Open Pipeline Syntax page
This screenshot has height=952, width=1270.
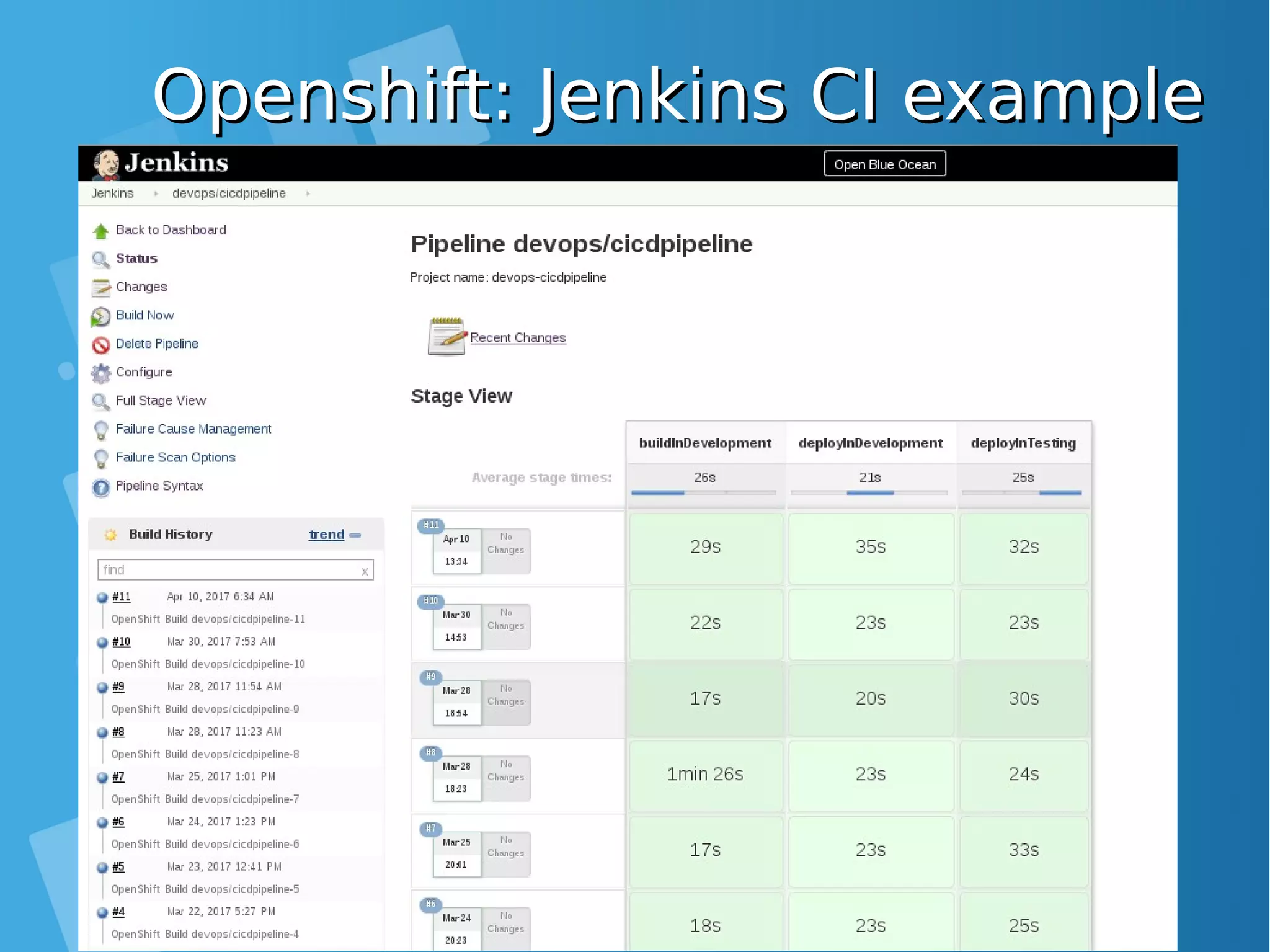159,486
